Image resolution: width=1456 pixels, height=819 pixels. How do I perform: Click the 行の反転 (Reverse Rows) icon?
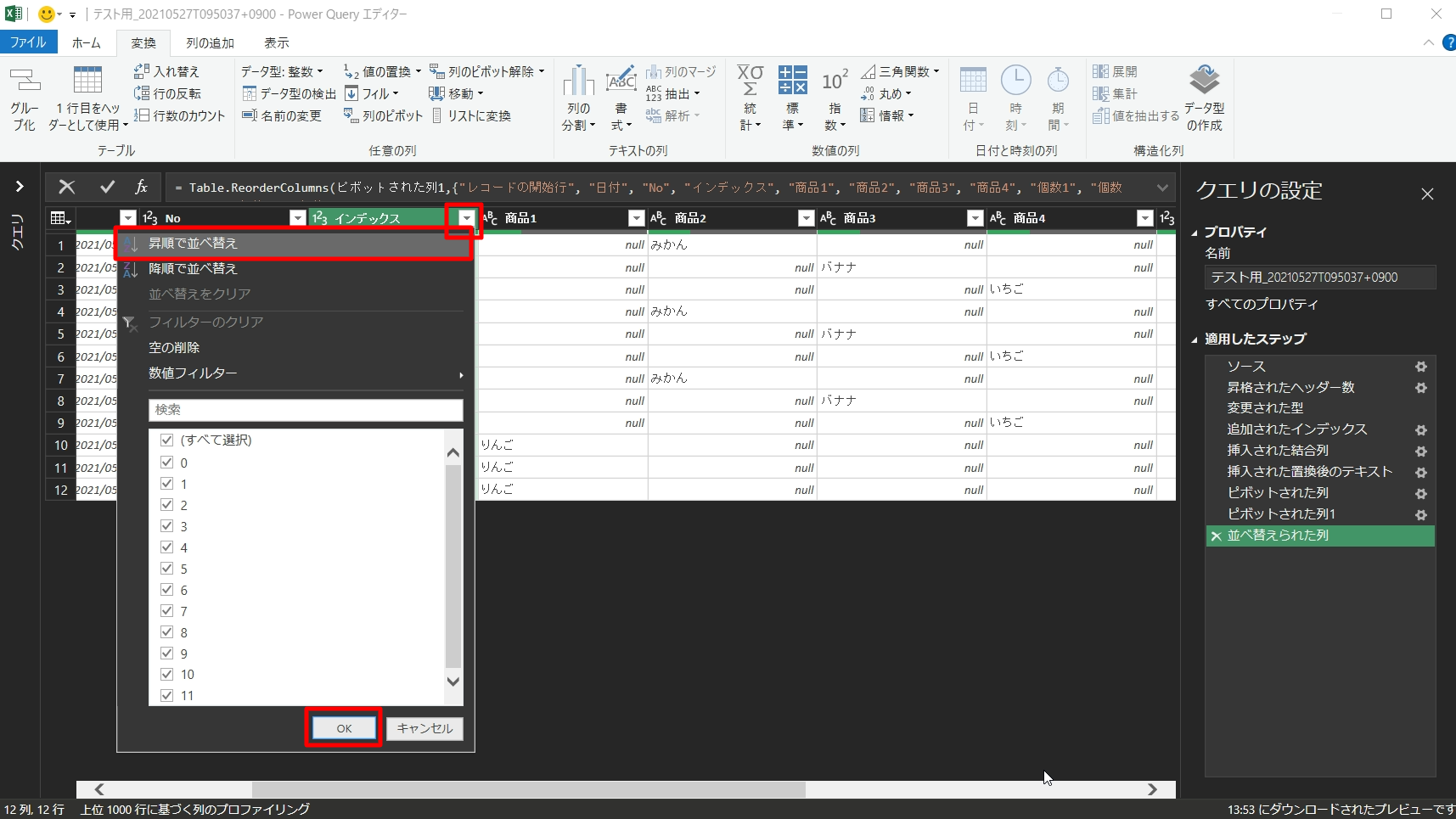pos(142,93)
